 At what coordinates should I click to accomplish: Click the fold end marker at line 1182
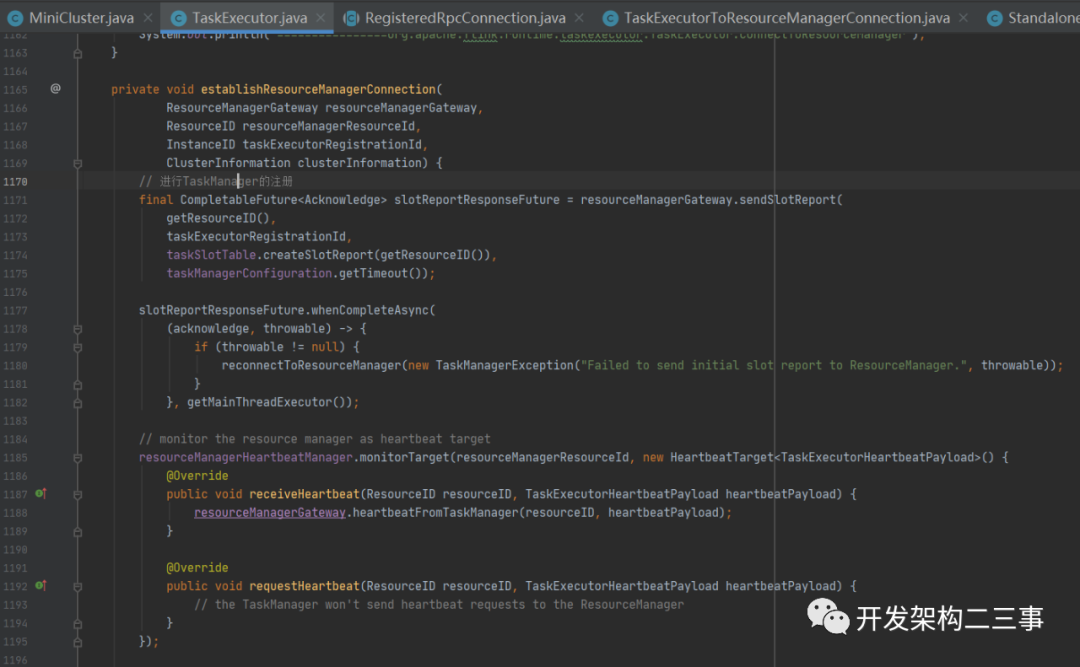tap(78, 402)
